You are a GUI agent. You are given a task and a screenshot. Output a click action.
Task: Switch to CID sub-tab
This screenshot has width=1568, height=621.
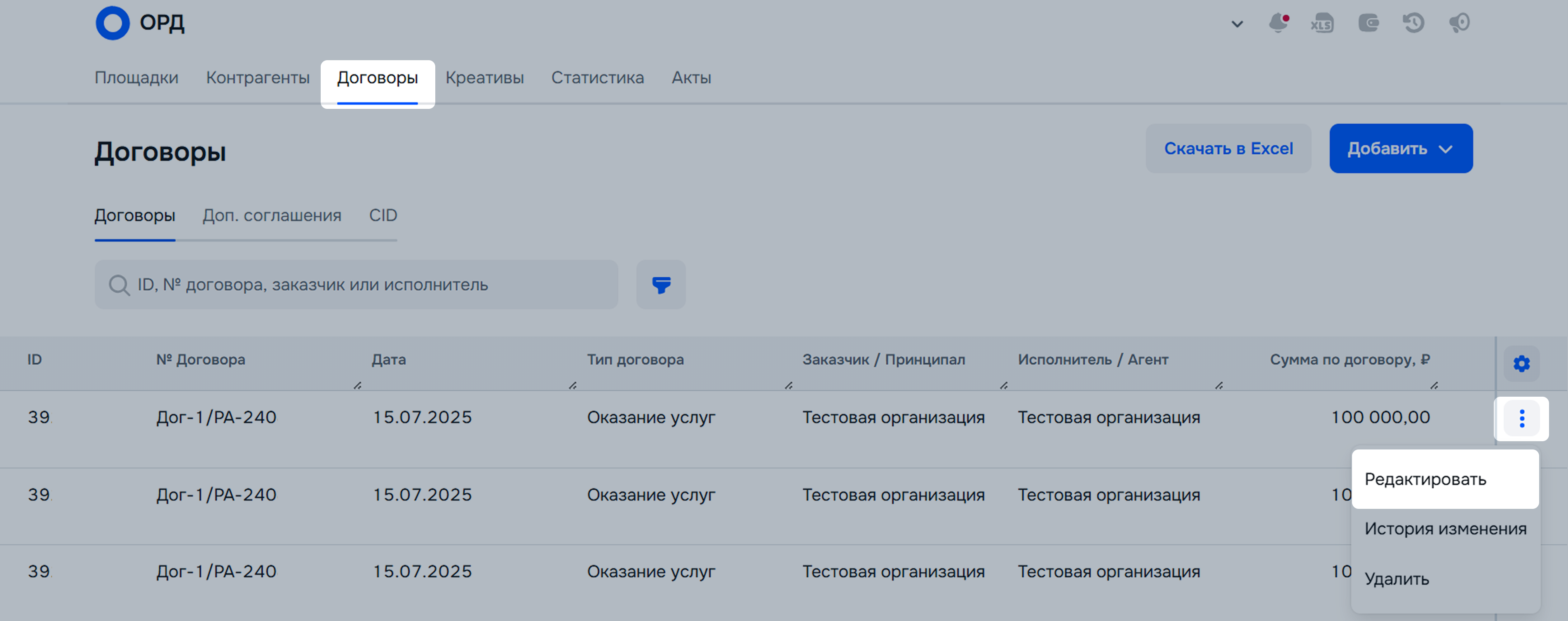coord(383,216)
